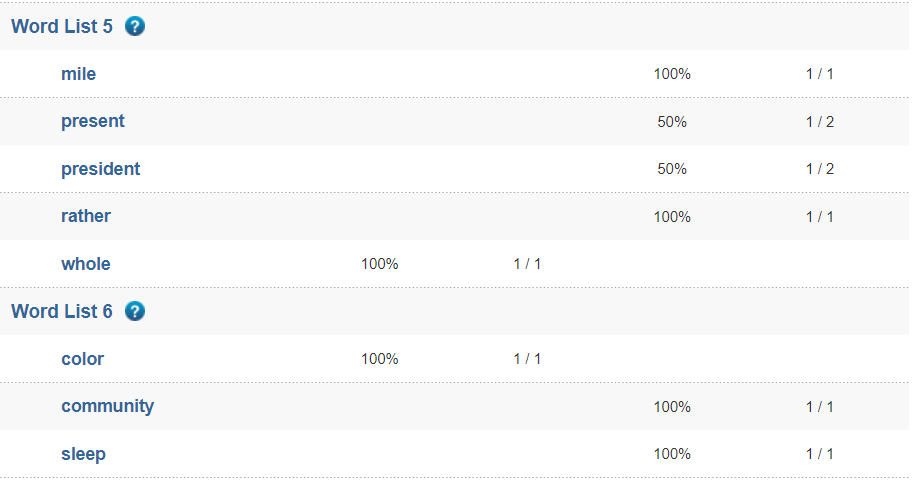The image size is (912, 483).
Task: Click the word 'sleep'
Action: (x=83, y=454)
